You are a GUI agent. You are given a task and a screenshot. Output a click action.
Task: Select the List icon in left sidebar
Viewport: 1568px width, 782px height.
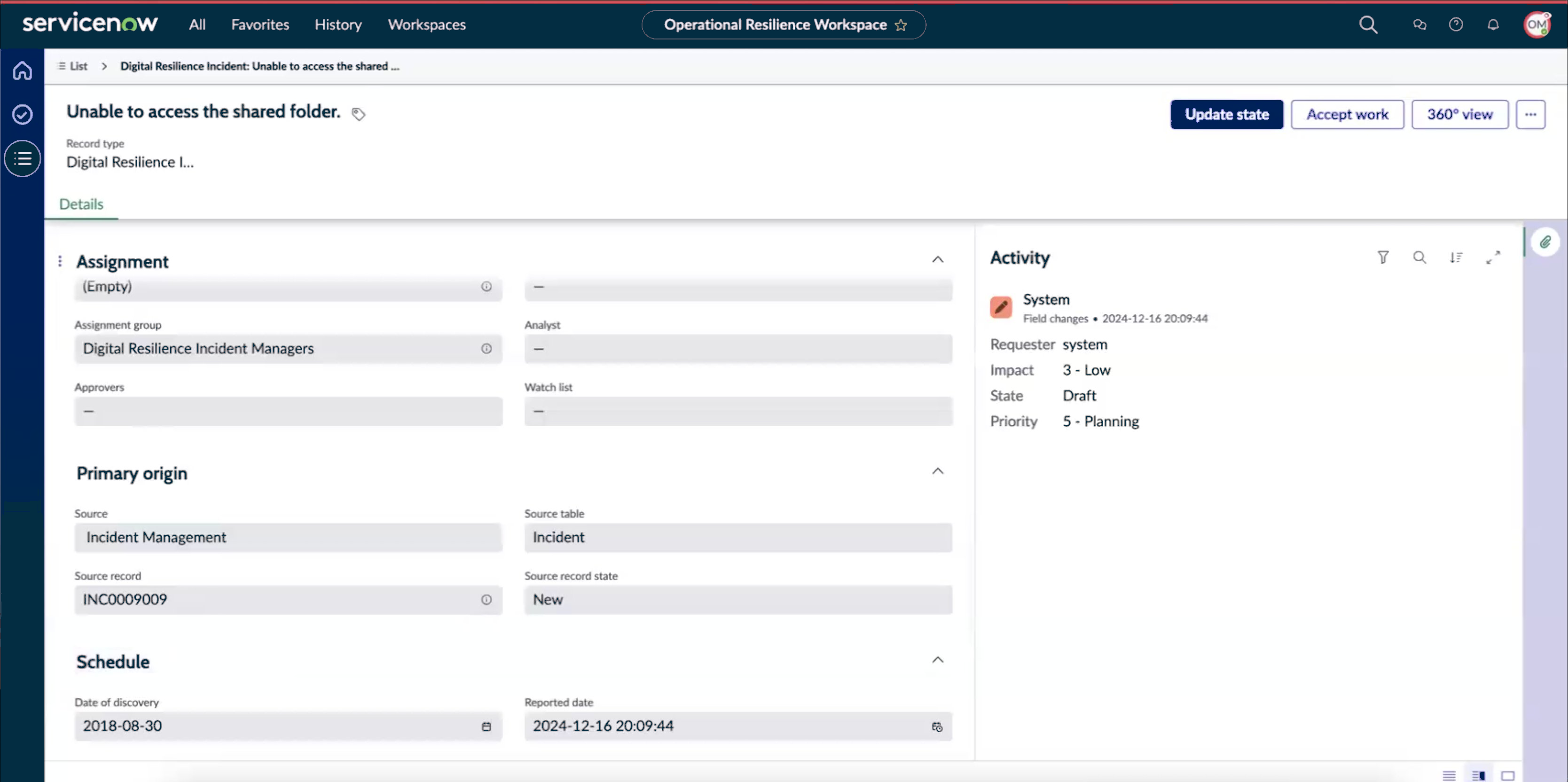pos(23,159)
